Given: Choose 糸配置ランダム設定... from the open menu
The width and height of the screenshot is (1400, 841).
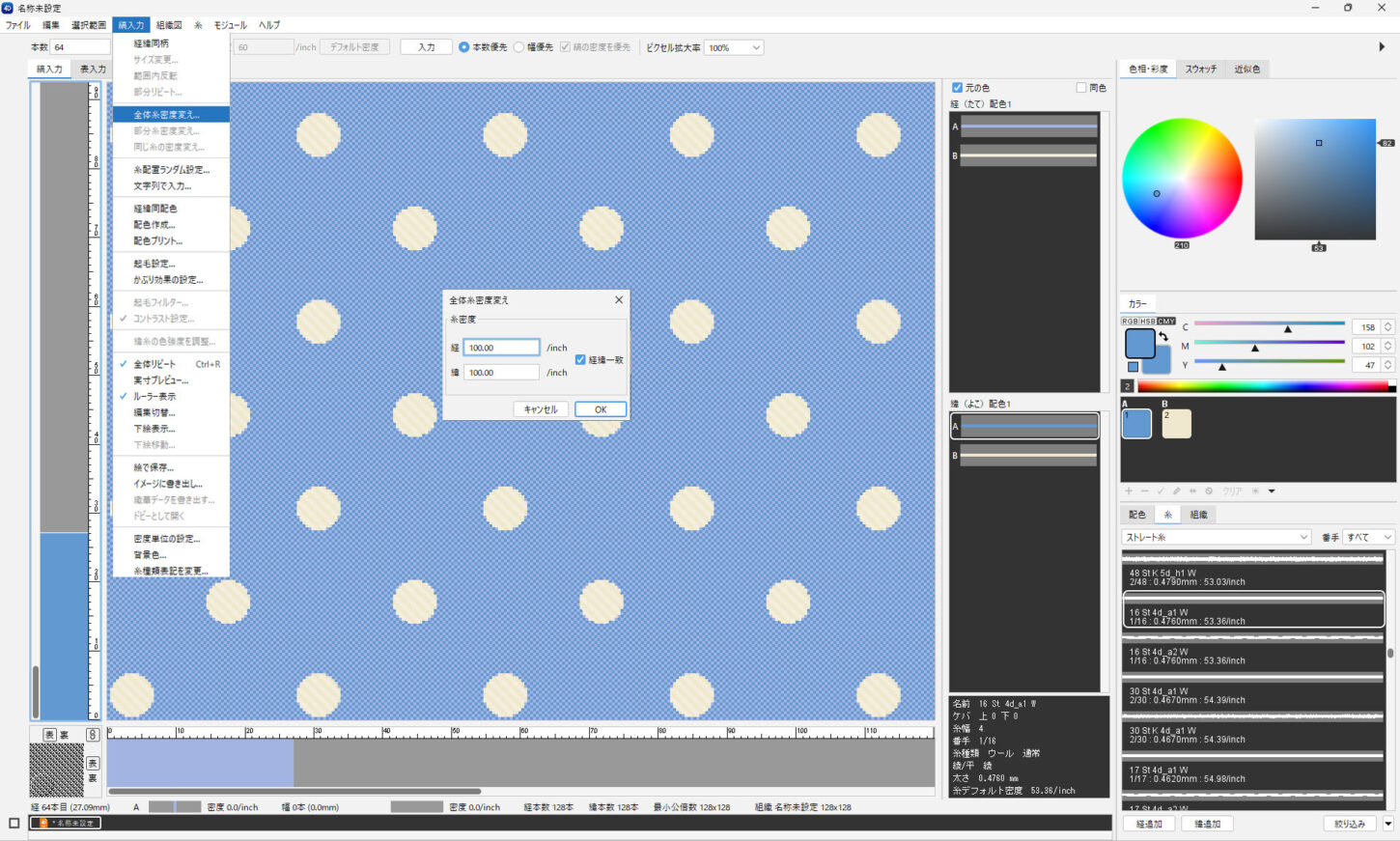Looking at the screenshot, I should pos(171,170).
